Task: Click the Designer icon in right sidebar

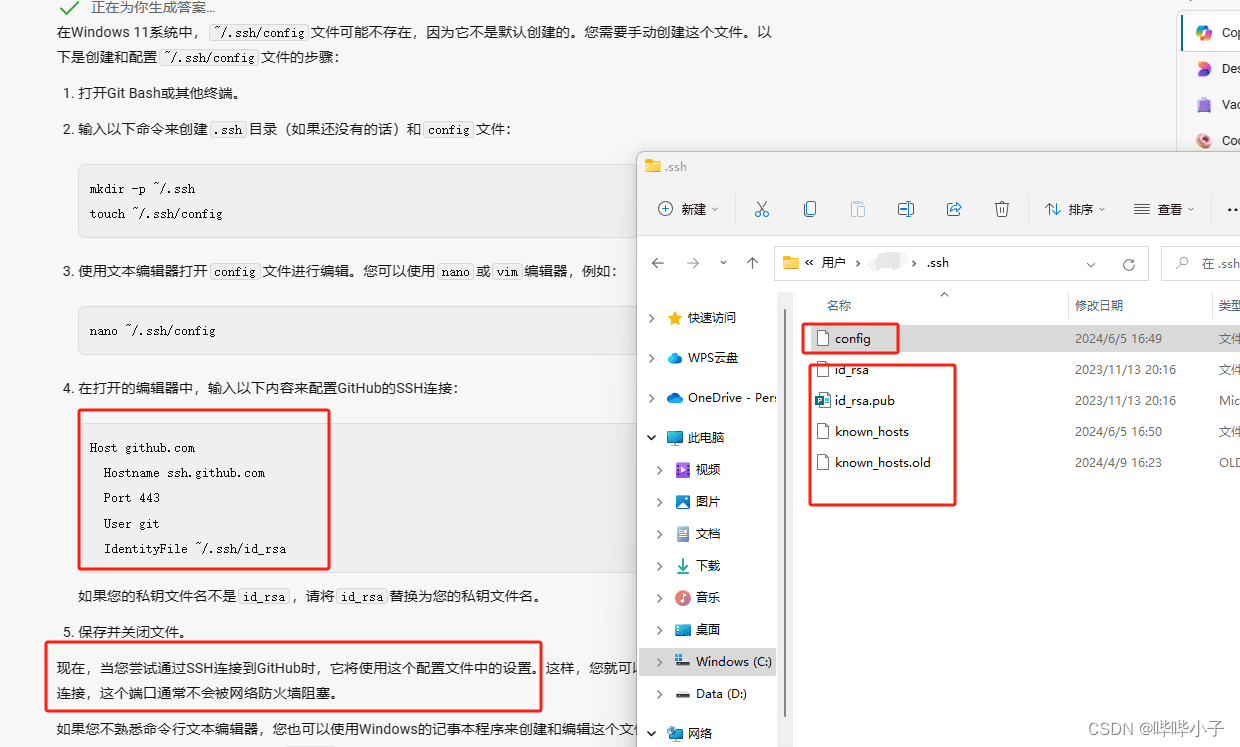Action: (1204, 69)
